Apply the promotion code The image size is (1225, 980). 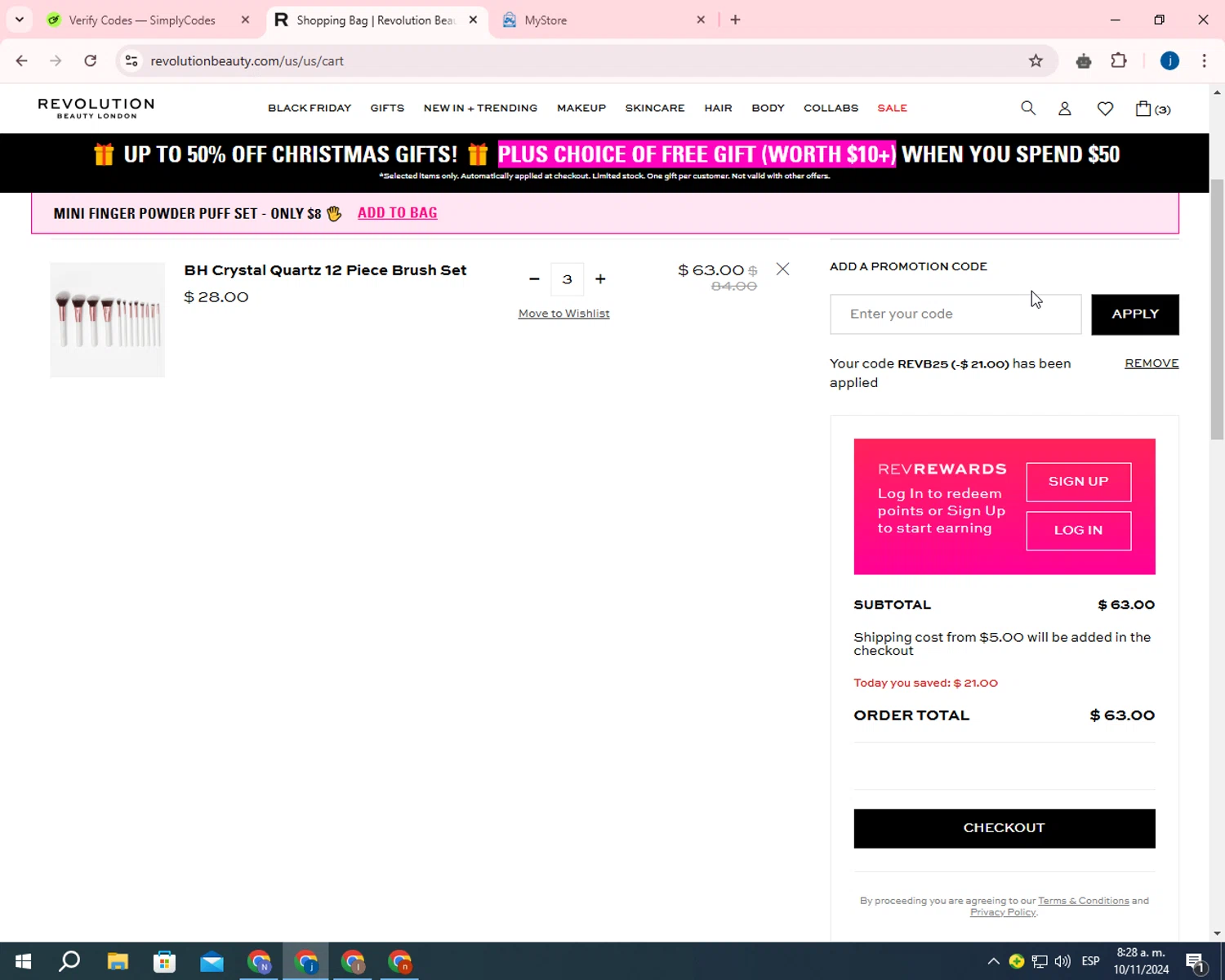pyautogui.click(x=1135, y=314)
